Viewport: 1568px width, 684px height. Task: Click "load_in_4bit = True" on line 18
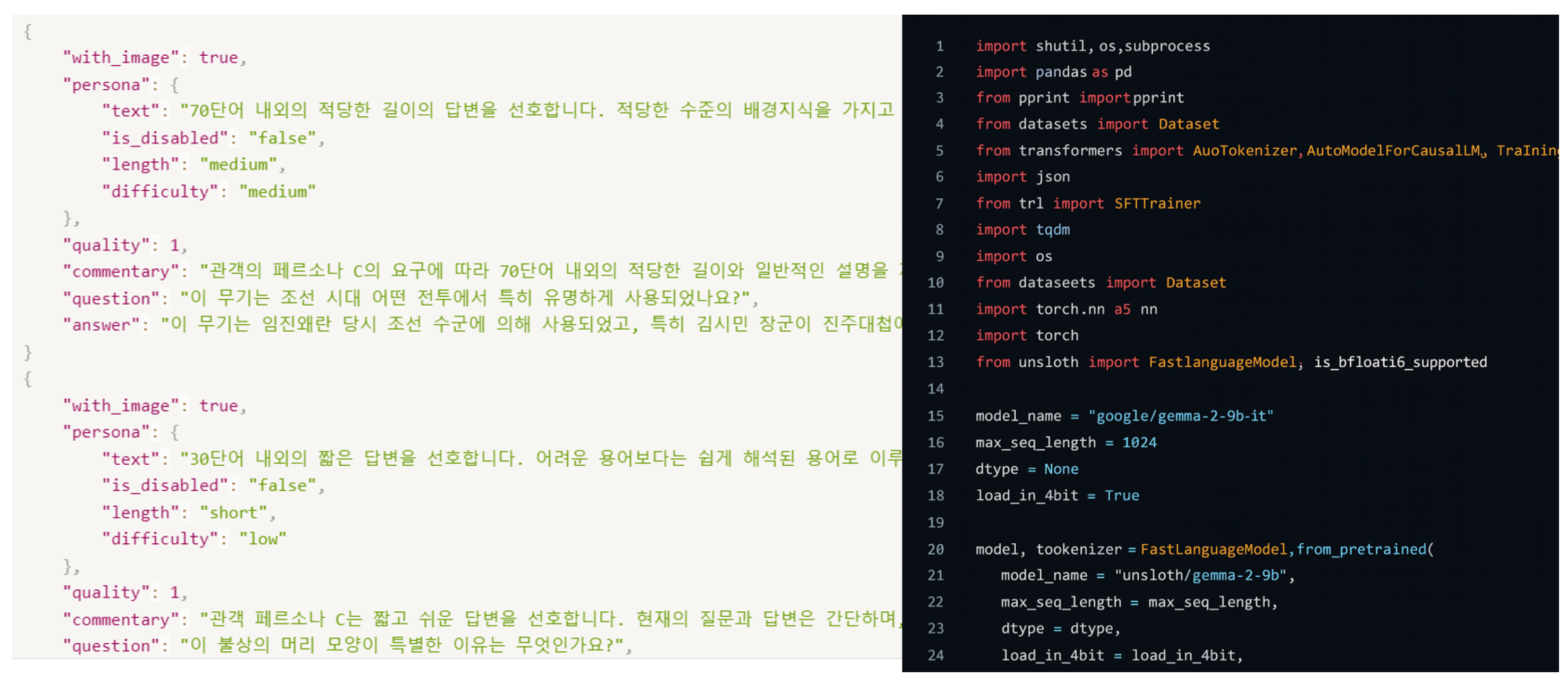[1057, 496]
